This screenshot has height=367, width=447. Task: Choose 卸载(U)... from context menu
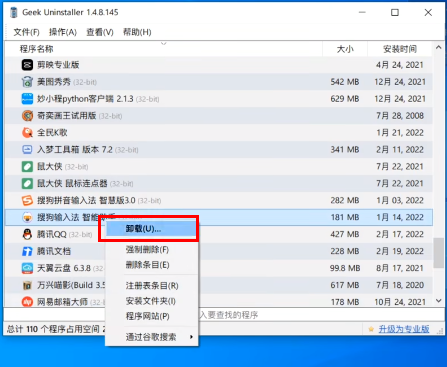tap(152, 229)
